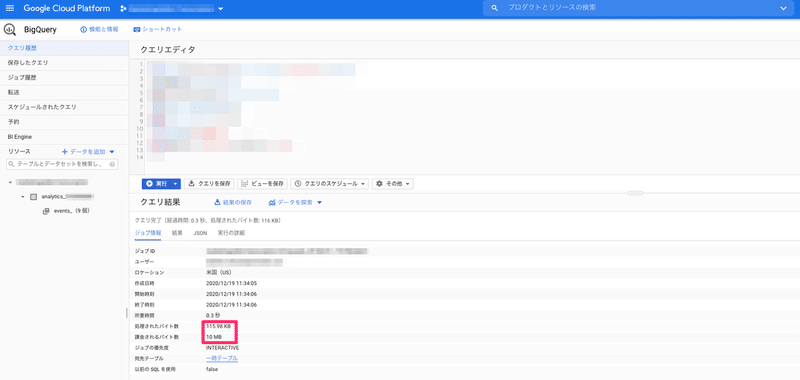Select ジョブ履歴 in sidebar

[64, 78]
